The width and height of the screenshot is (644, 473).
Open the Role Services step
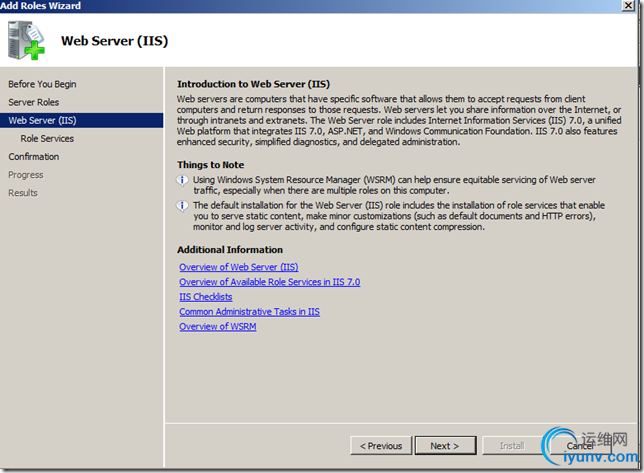(x=47, y=139)
